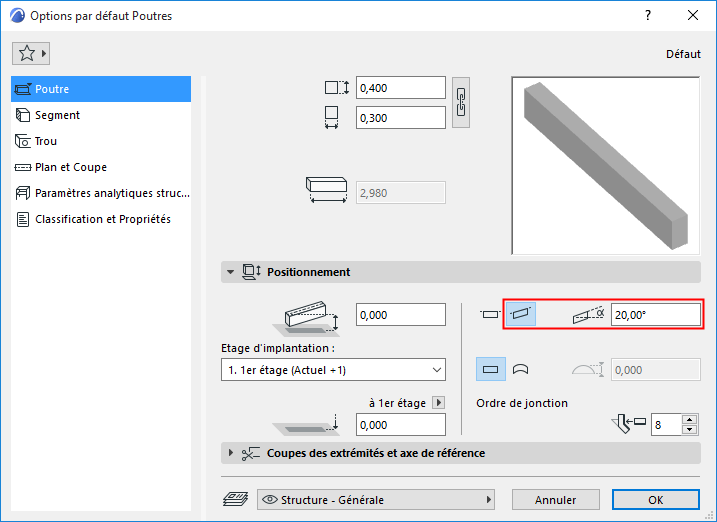Toggle the chain link for beam dimensions
Screen dimensions: 717x522
click(461, 102)
